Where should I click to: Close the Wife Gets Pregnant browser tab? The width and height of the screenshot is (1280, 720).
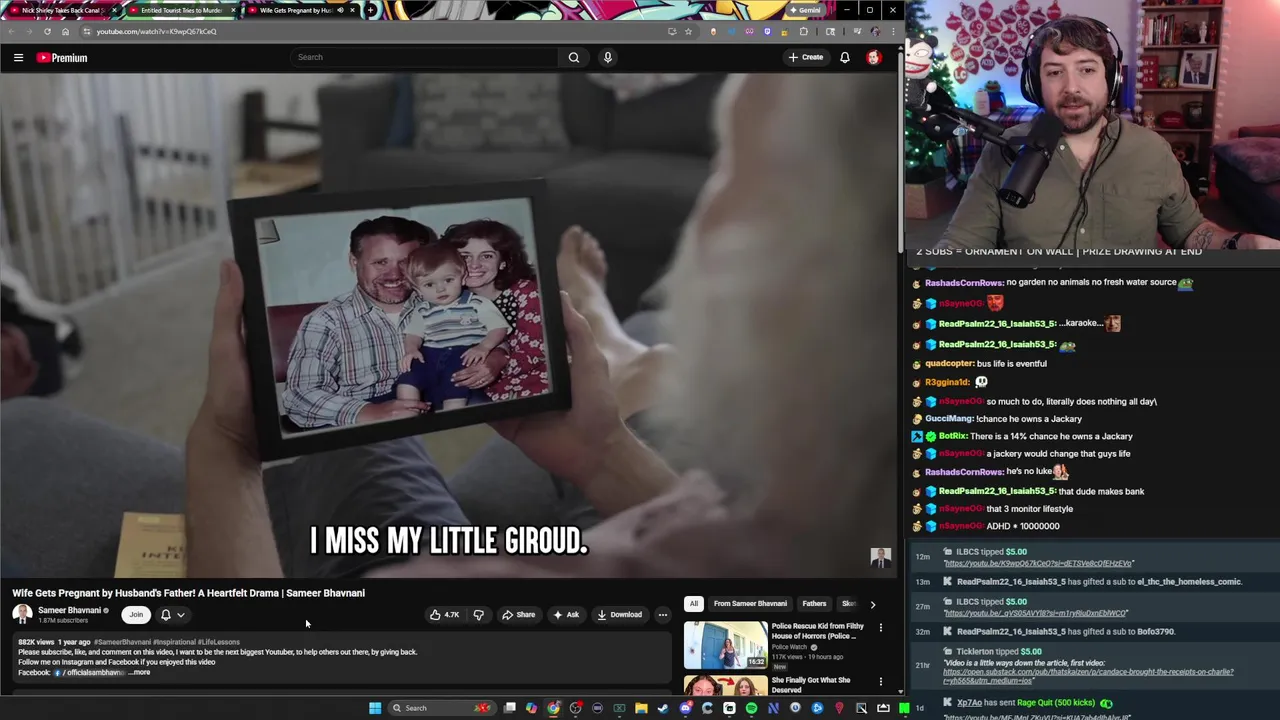click(352, 10)
